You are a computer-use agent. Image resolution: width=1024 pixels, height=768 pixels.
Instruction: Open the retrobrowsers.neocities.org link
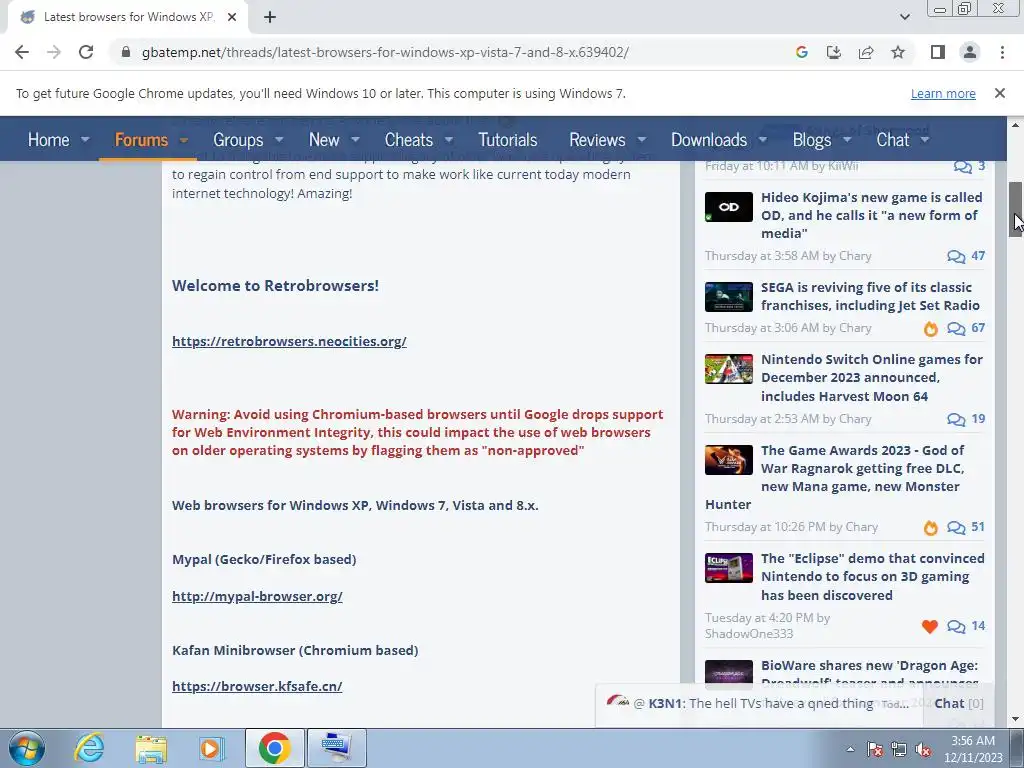pos(289,342)
